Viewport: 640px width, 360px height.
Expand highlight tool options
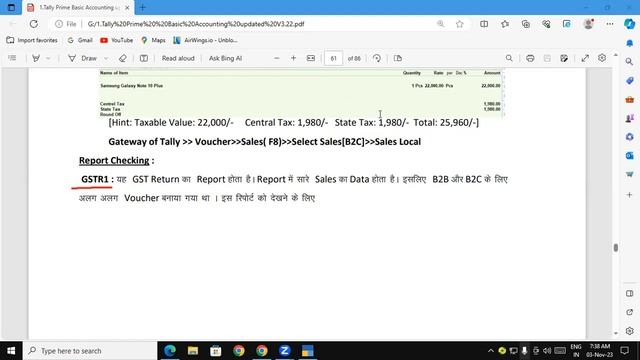pos(48,58)
